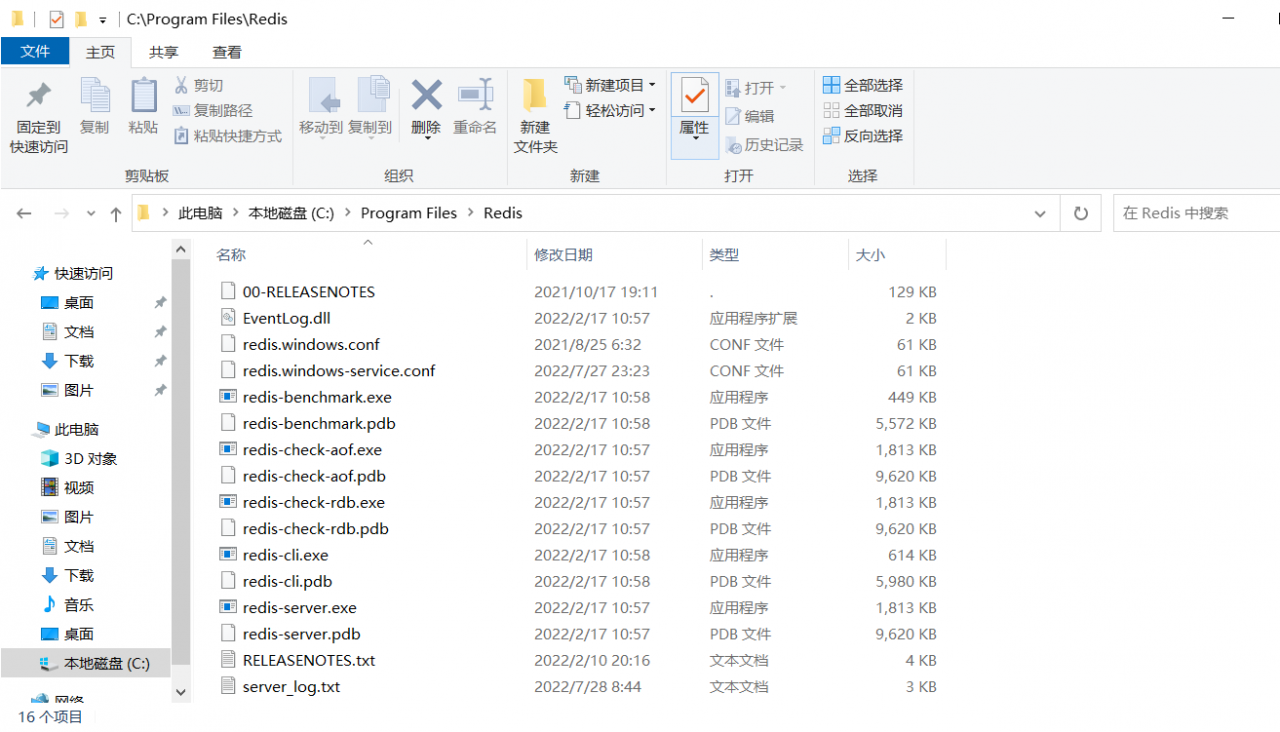1280x732 pixels.
Task: Click the Refresh button
Action: tap(1081, 213)
